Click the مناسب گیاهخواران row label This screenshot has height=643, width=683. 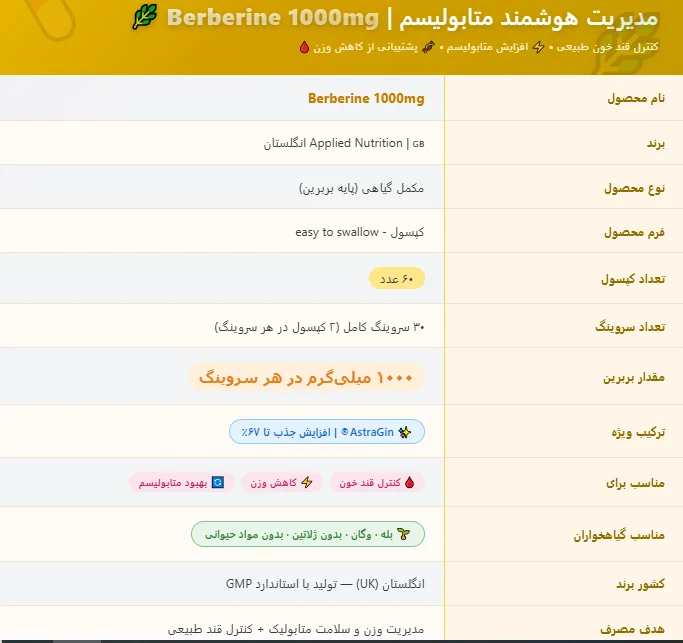(619, 535)
